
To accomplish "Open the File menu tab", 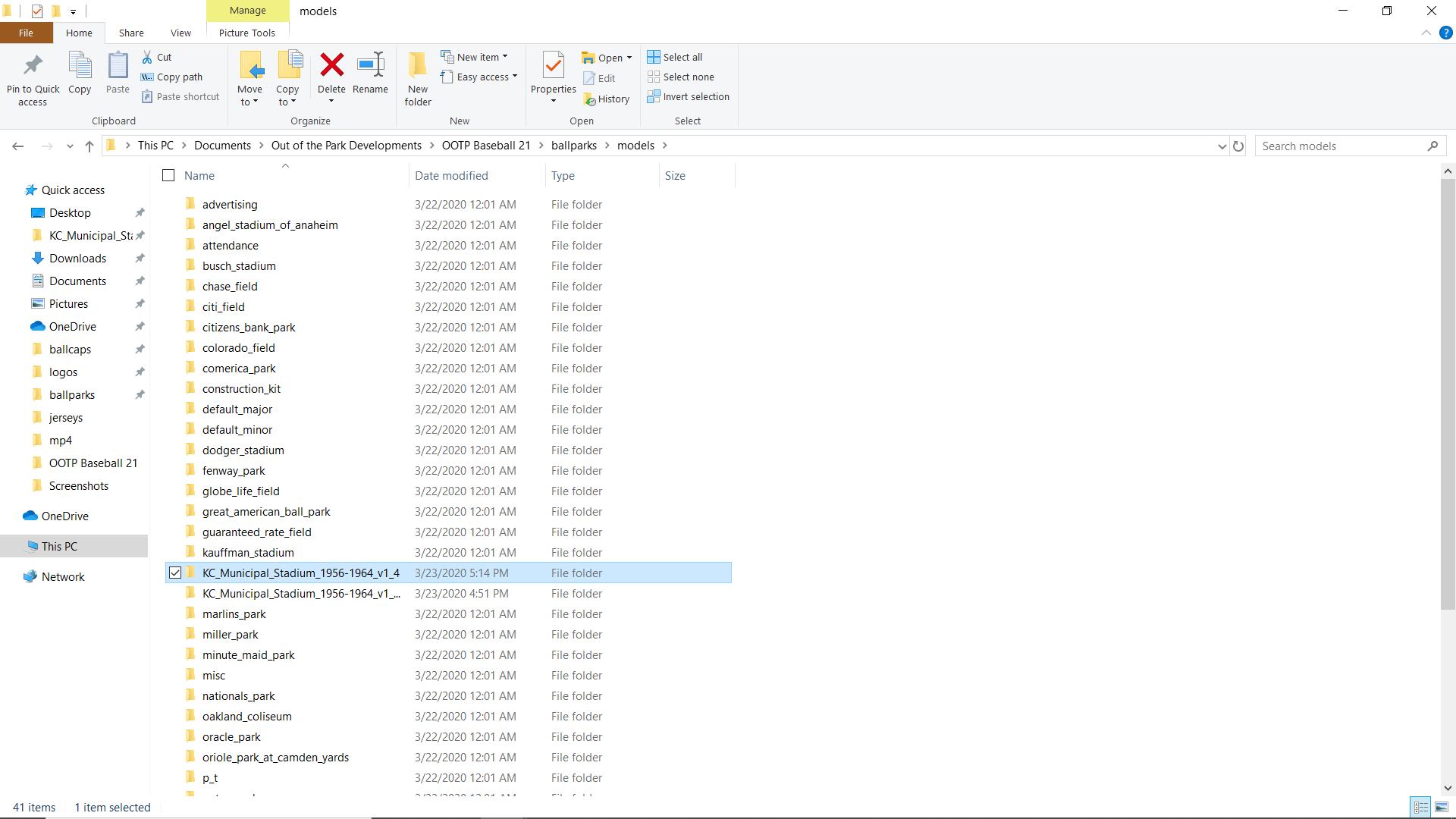I will (26, 33).
